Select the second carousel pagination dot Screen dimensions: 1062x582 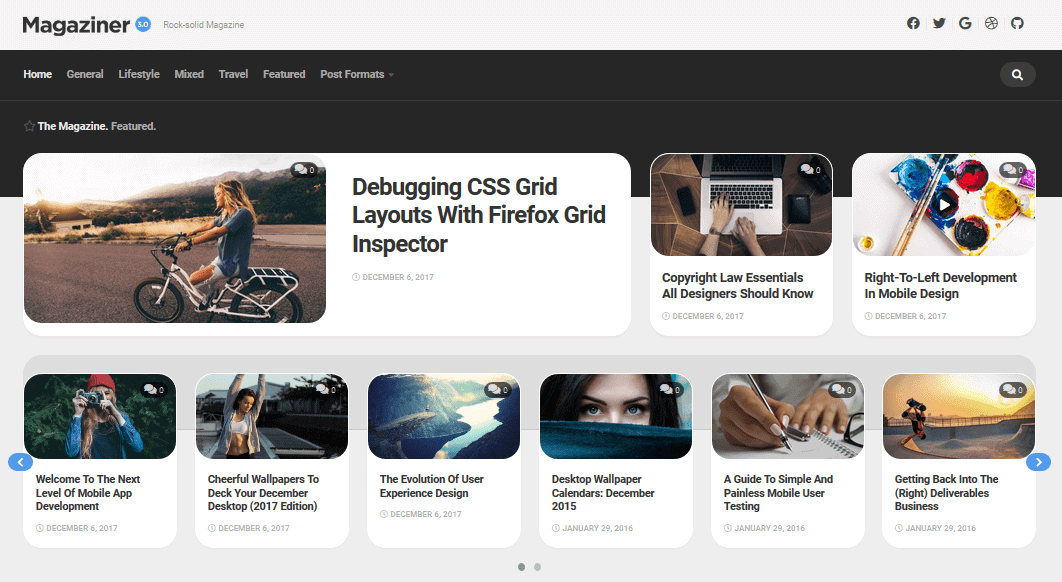[537, 566]
